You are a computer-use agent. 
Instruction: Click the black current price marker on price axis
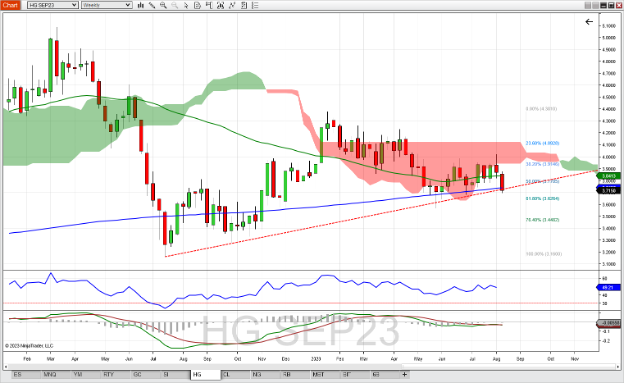click(x=609, y=191)
